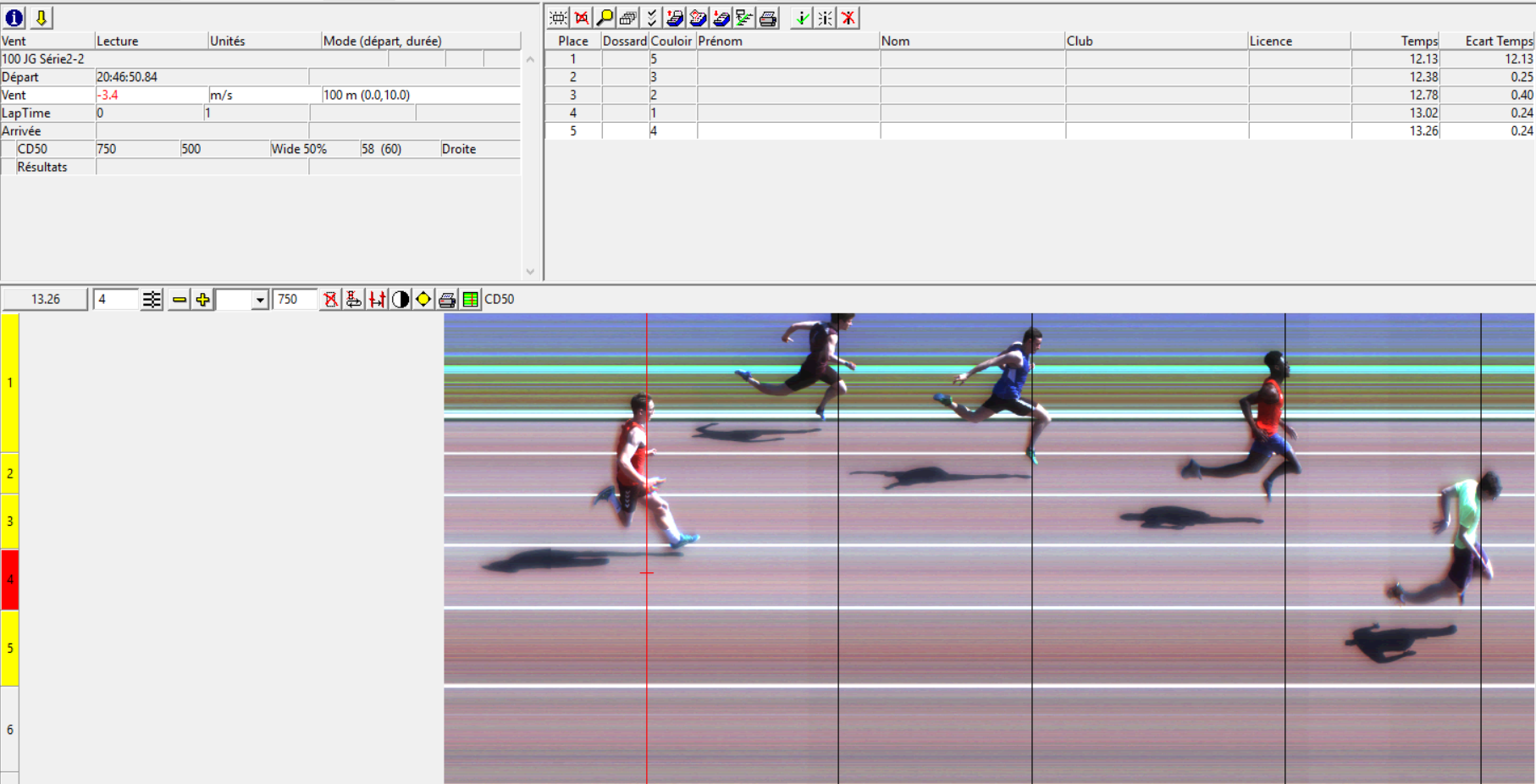Click the card box icon with red up arrow
Image resolution: width=1536 pixels, height=784 pixels.
675,18
